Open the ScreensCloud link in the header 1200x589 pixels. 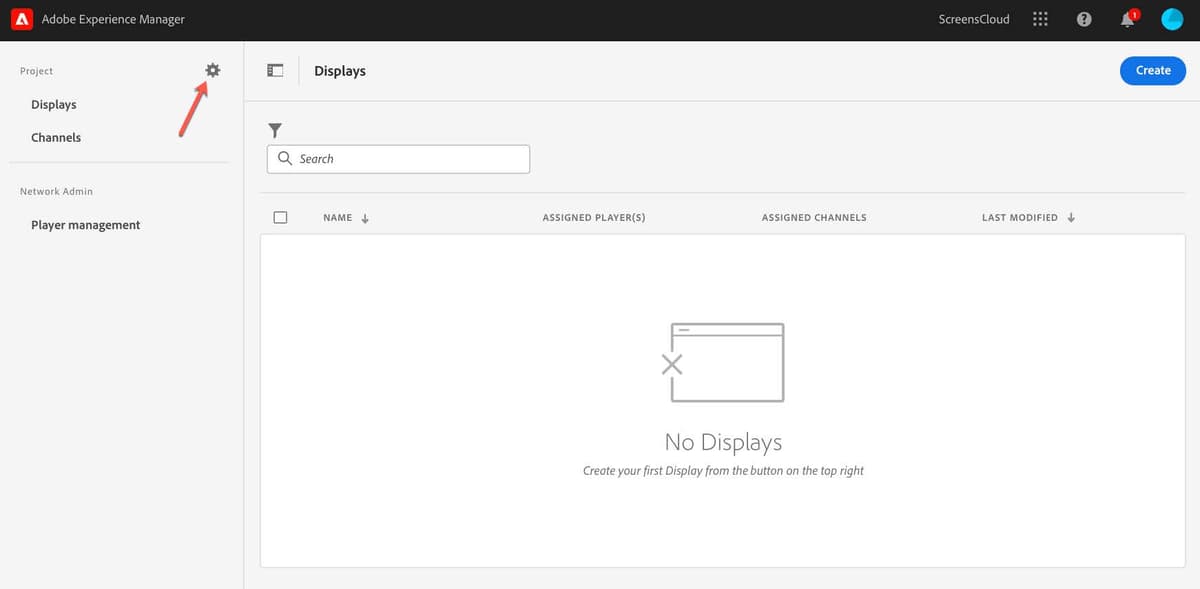click(x=973, y=18)
